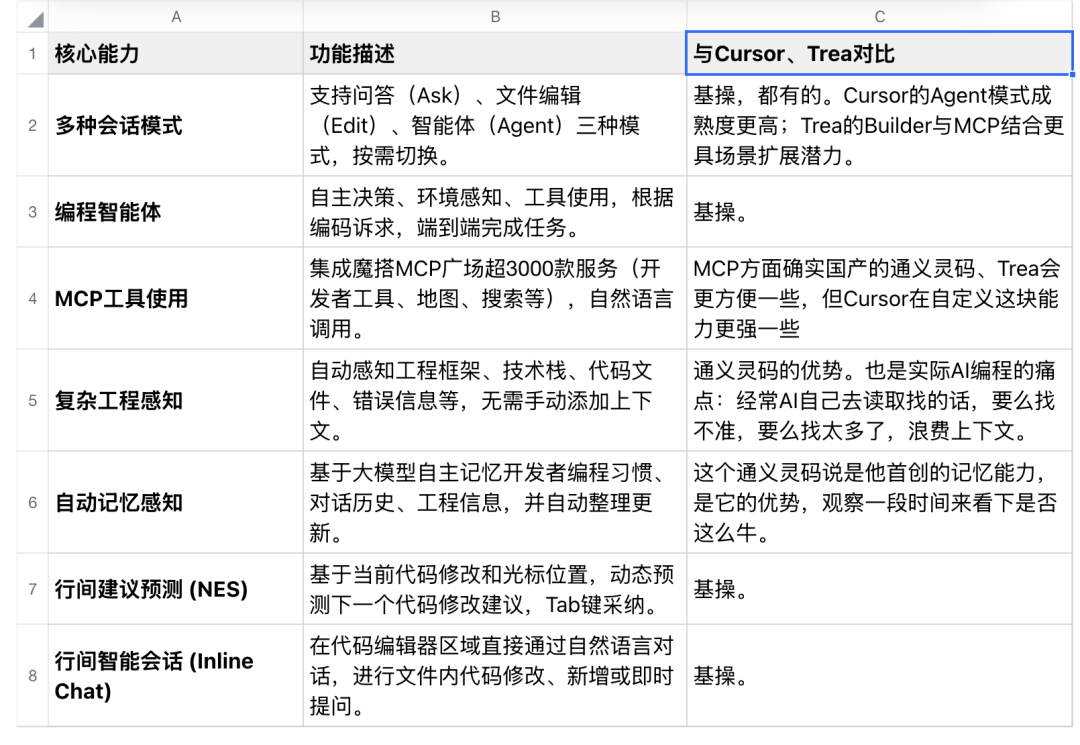1080x745 pixels.
Task: Click comparison cell starting 'MCP方面确实国产'
Action: click(x=880, y=299)
